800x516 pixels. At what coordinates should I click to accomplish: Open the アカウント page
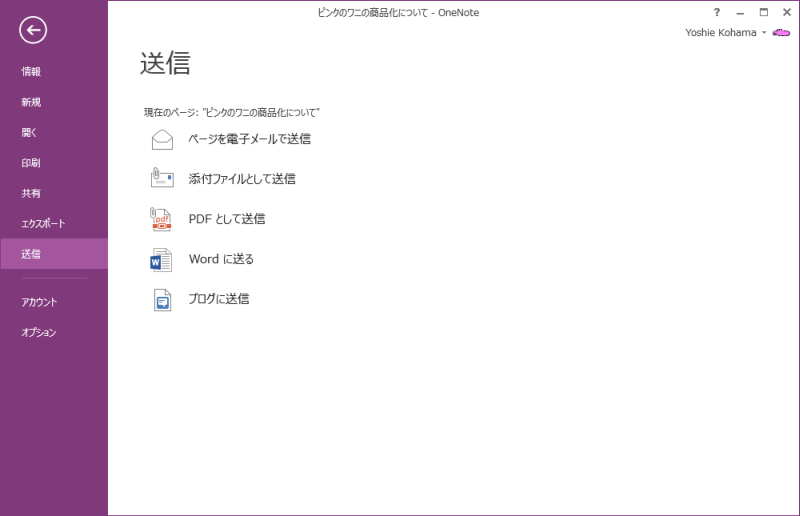coord(39,302)
